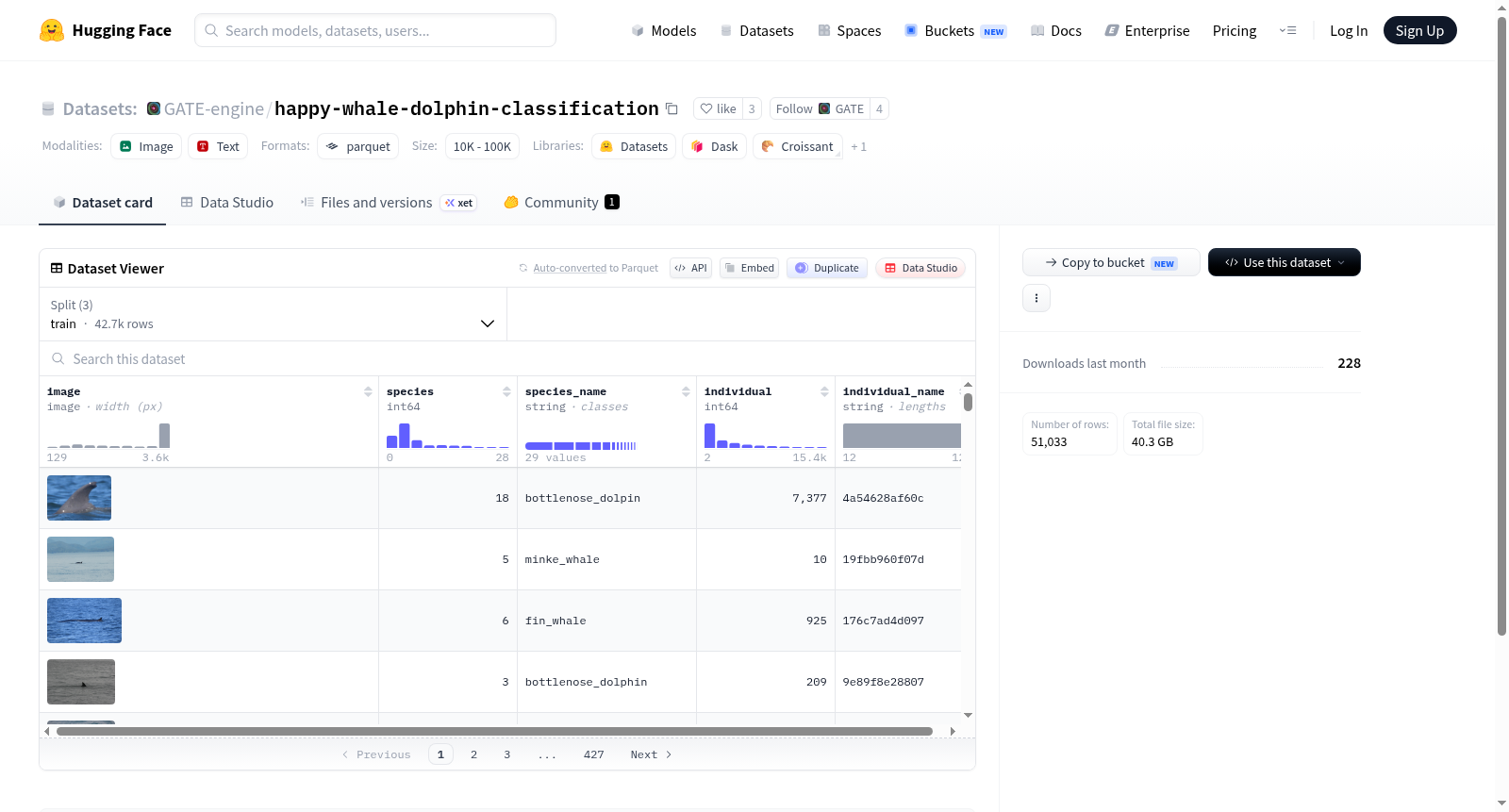The image size is (1509, 812).
Task: Open the fin_whale row image thumbnail
Action: coord(84,621)
